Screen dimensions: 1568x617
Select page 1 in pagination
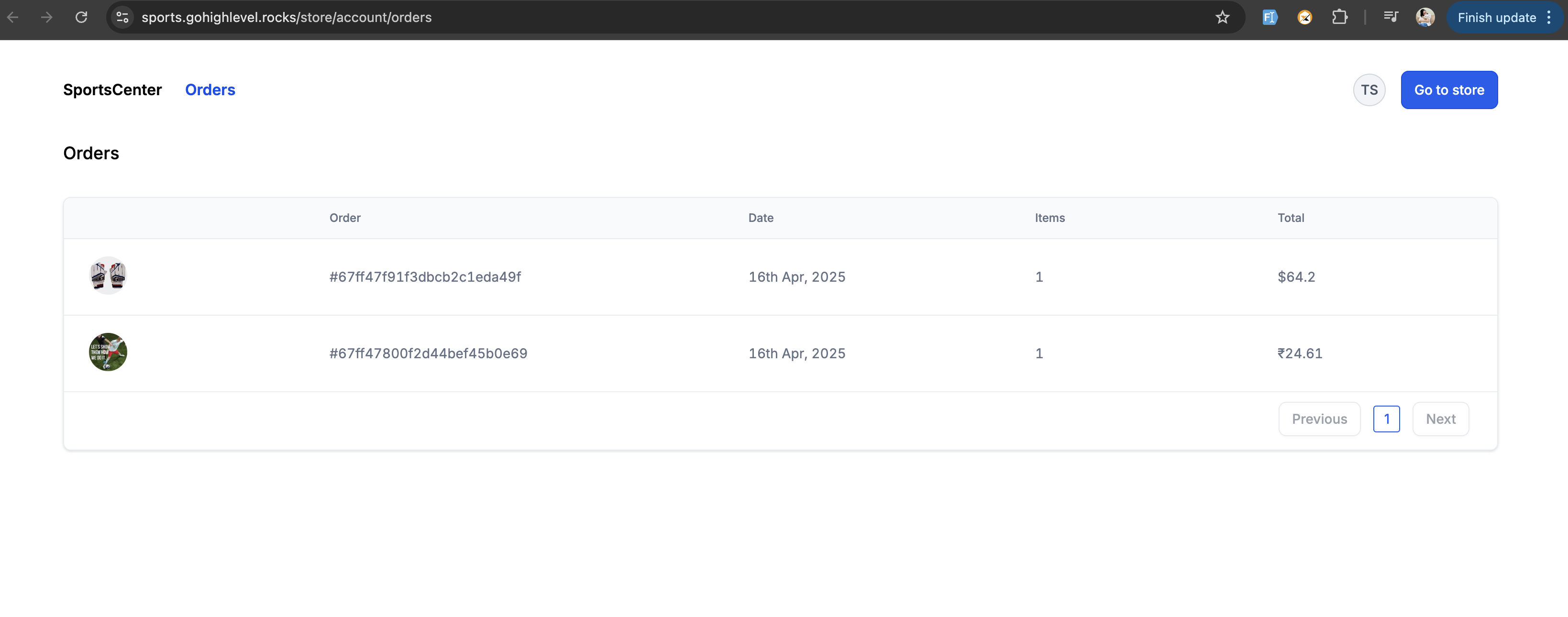pos(1386,419)
